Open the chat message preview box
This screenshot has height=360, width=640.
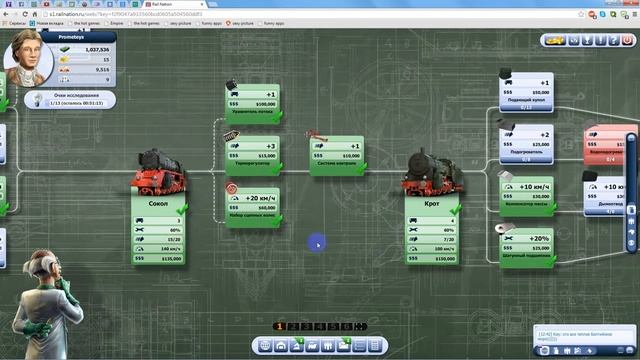tap(584, 336)
